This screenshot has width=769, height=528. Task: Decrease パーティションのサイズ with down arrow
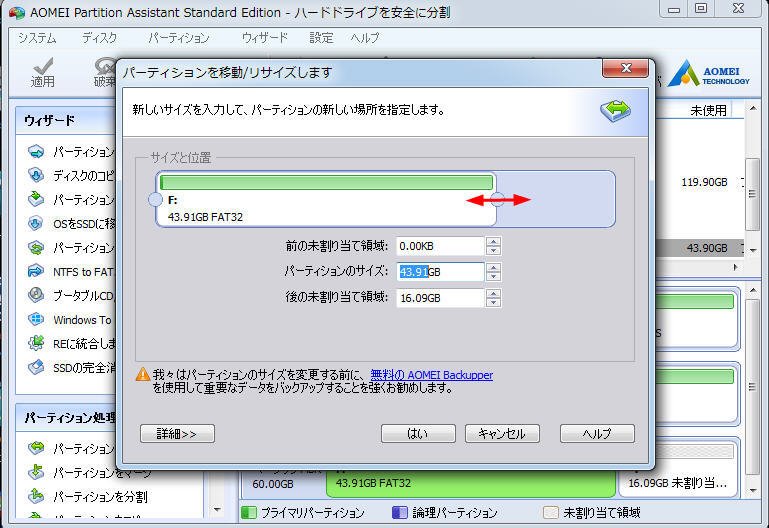(x=493, y=277)
